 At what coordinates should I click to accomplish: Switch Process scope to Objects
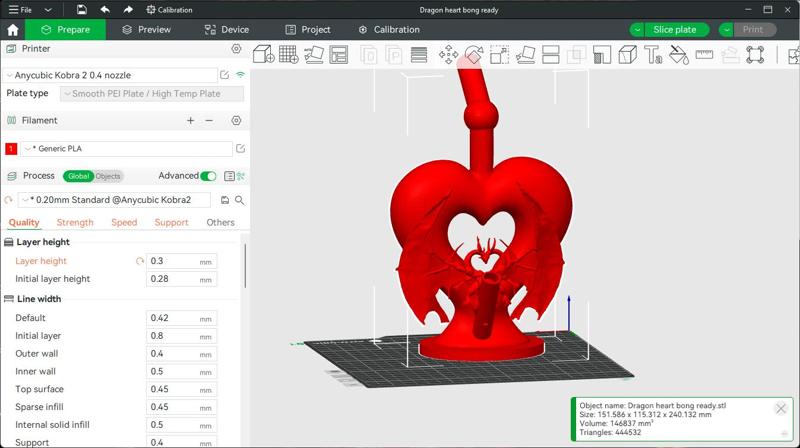[108, 176]
